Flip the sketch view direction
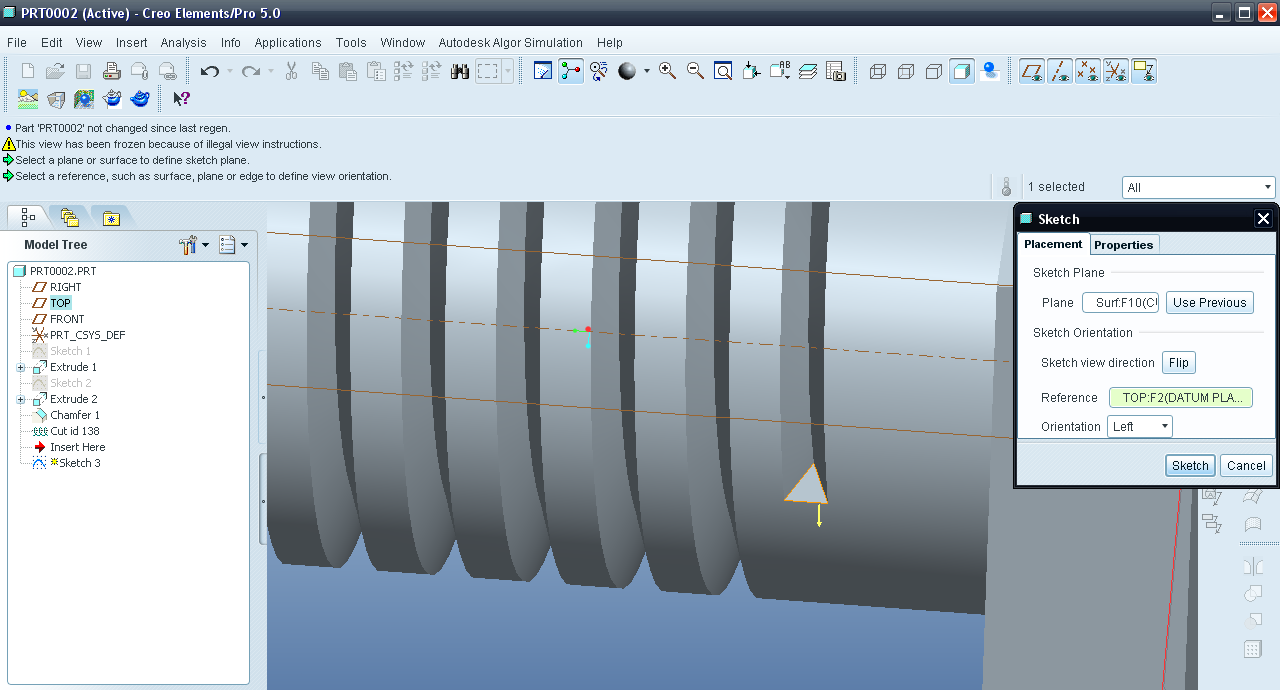This screenshot has width=1280, height=690. coord(1179,363)
